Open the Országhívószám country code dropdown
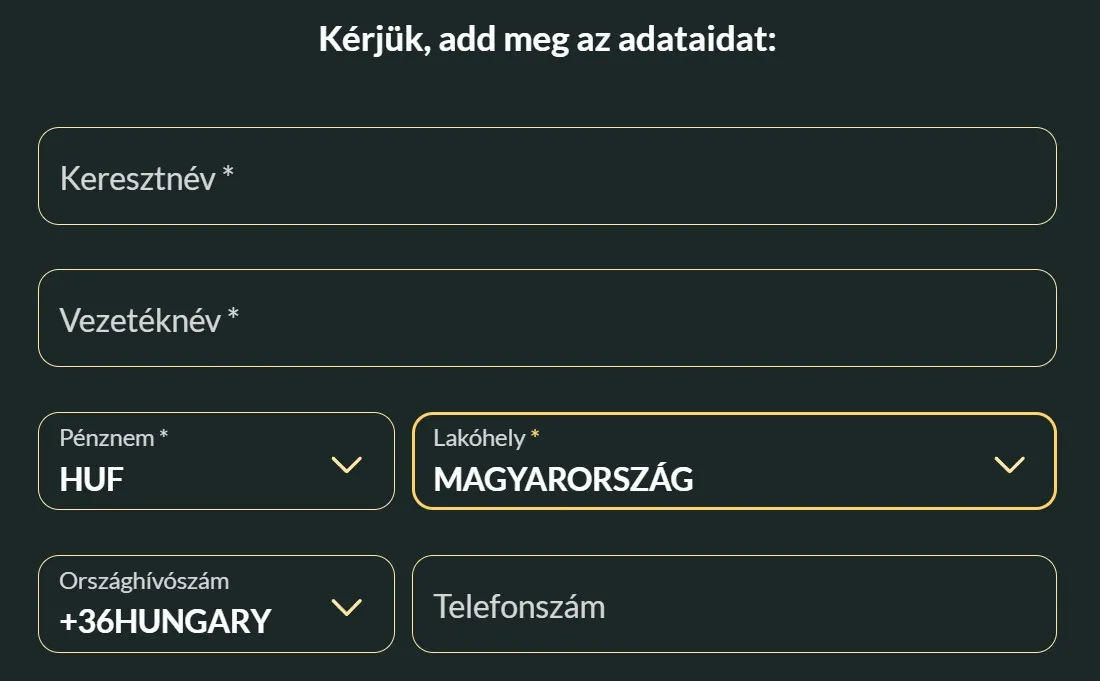 pyautogui.click(x=216, y=604)
